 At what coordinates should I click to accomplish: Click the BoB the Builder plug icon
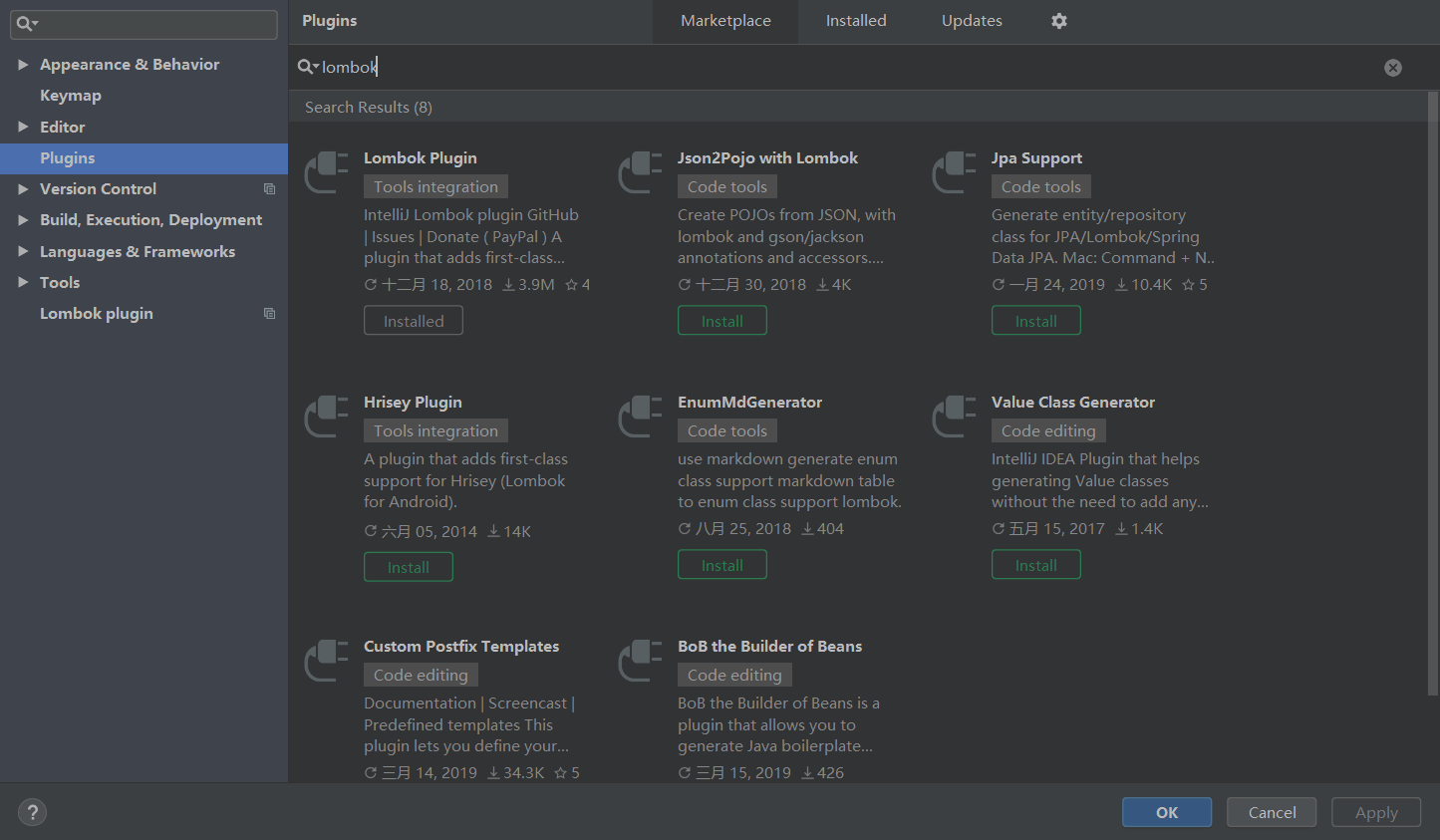(640, 660)
